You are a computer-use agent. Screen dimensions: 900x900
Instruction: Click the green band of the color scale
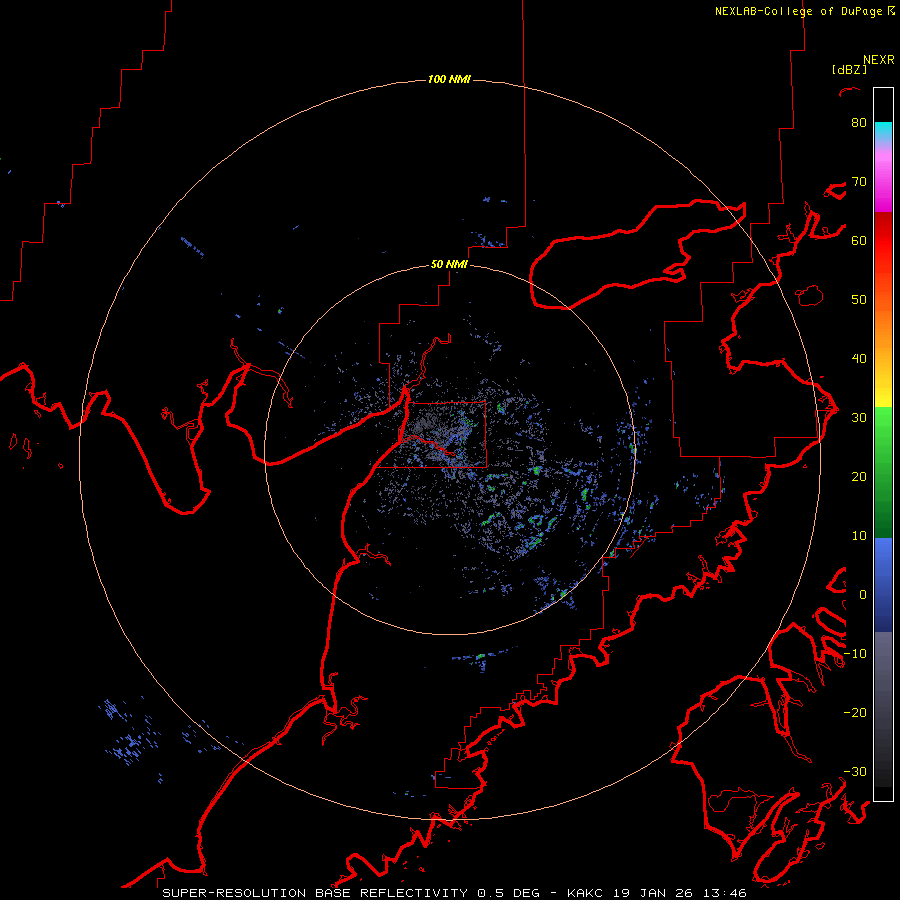883,472
